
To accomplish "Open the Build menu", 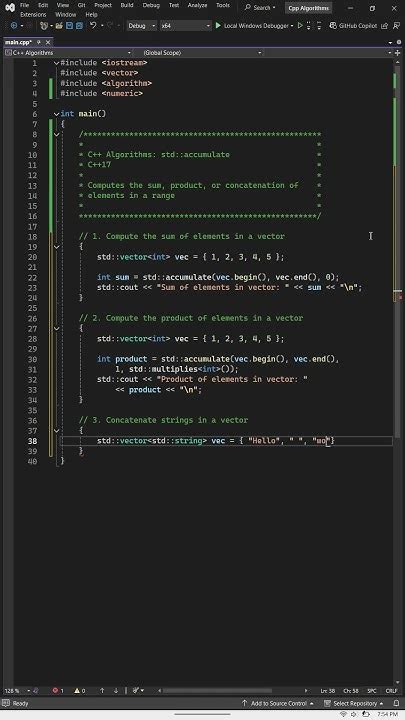I will click(x=127, y=5).
